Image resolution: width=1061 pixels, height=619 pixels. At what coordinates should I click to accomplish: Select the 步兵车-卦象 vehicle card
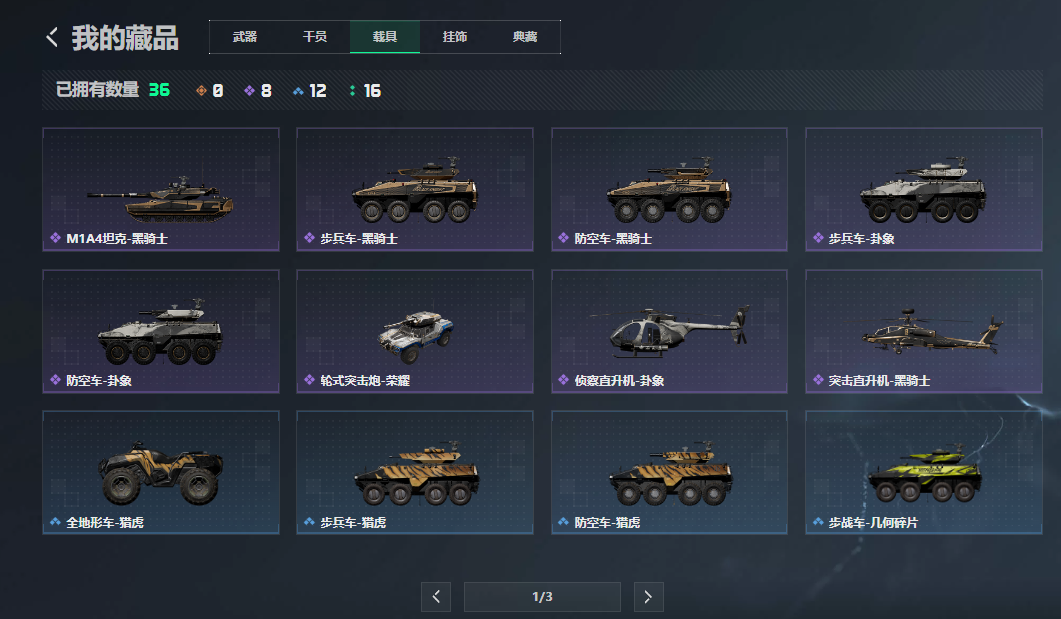click(924, 189)
